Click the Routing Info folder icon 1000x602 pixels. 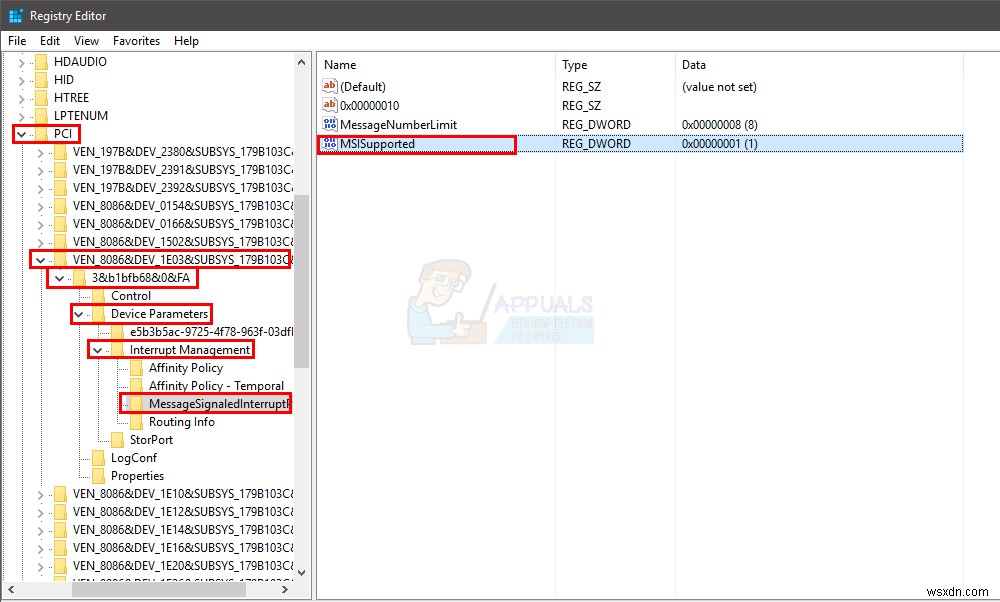point(136,422)
